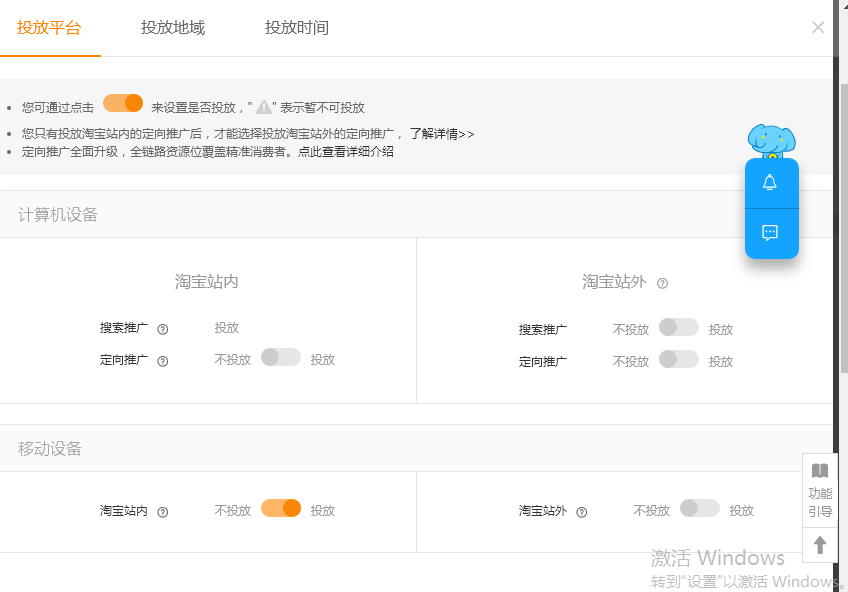Click 淘宝站内 heading under computer devices
848x592 pixels.
206,282
